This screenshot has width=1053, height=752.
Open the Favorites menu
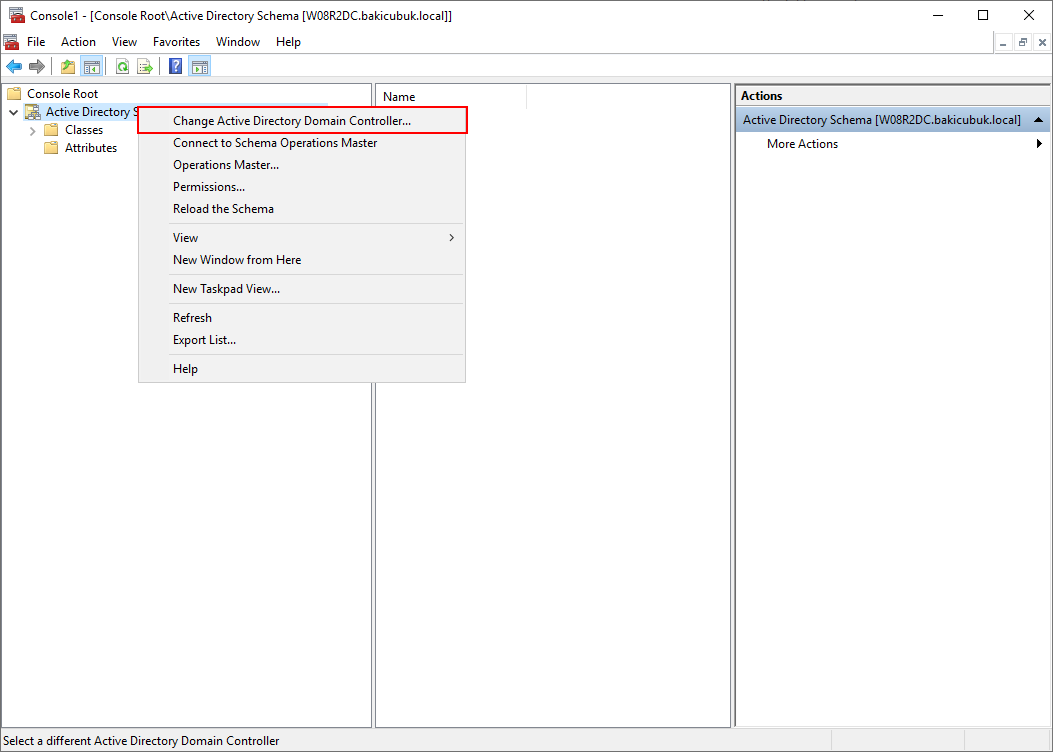point(177,42)
